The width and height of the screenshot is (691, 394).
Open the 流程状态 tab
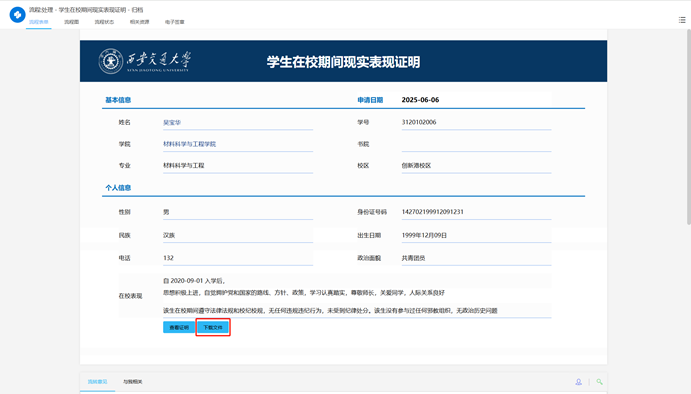pos(104,22)
